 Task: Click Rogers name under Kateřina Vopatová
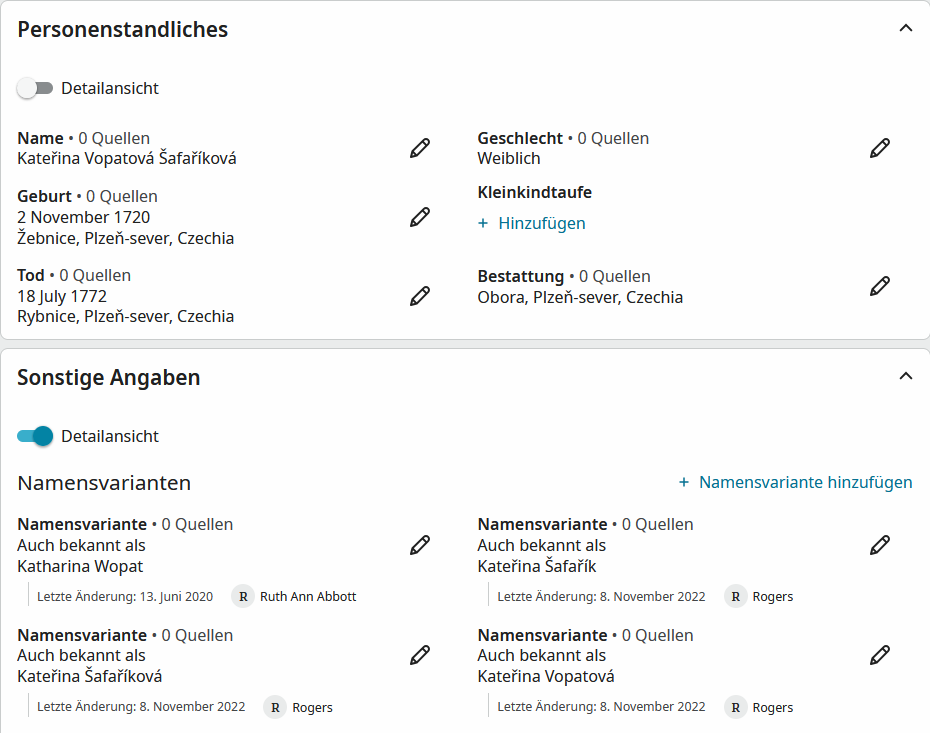click(x=773, y=707)
